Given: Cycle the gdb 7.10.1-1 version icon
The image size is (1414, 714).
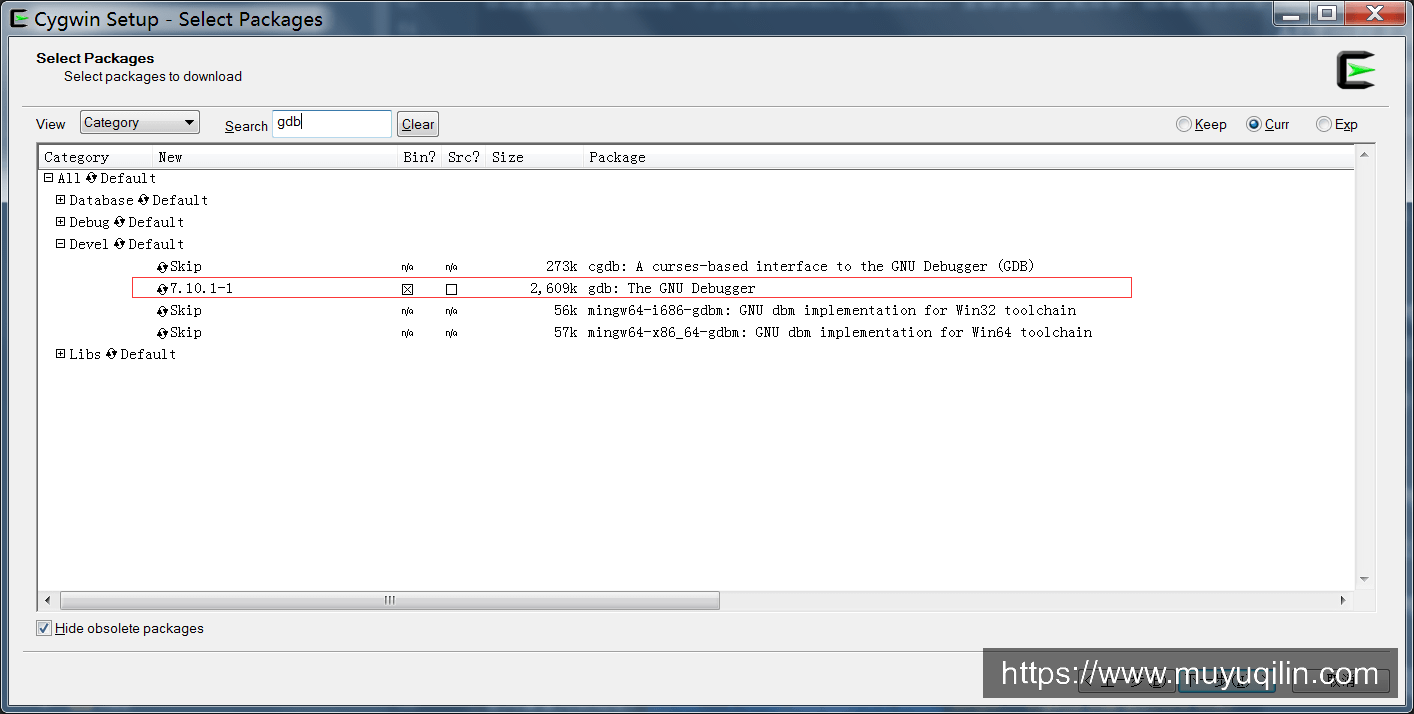Looking at the screenshot, I should pos(163,289).
